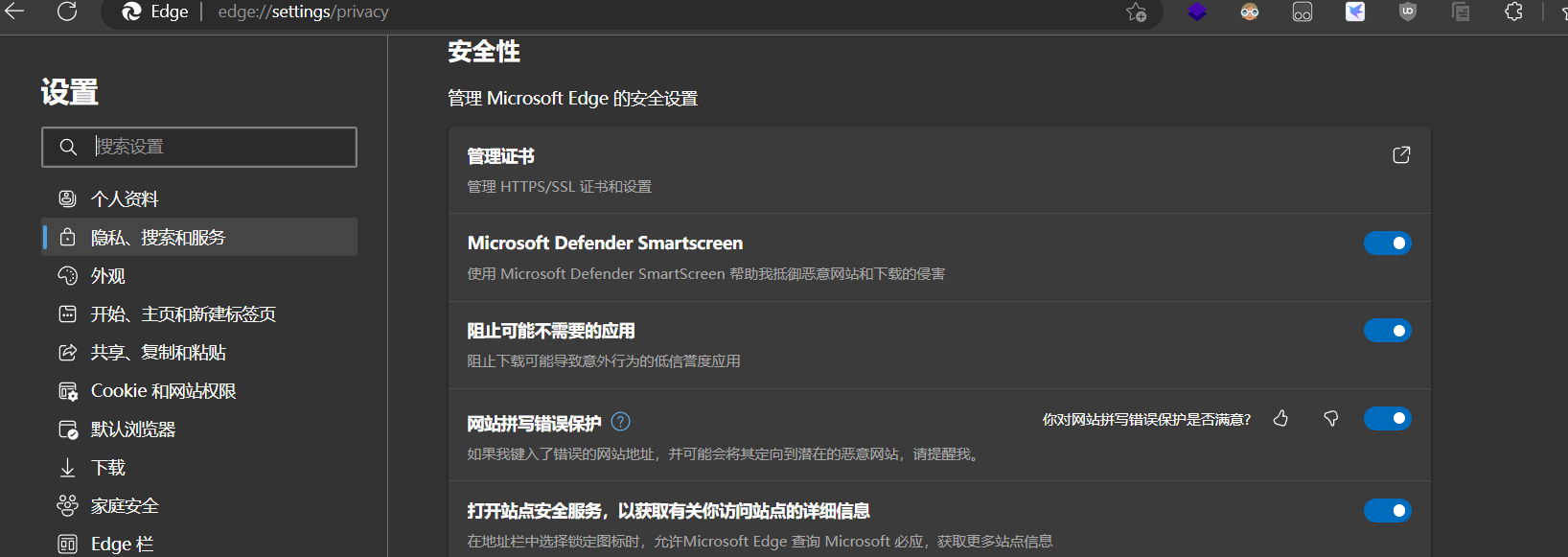Open the uBlock Origin shield extension
Viewport: 1568px width, 557px height.
1408,12
